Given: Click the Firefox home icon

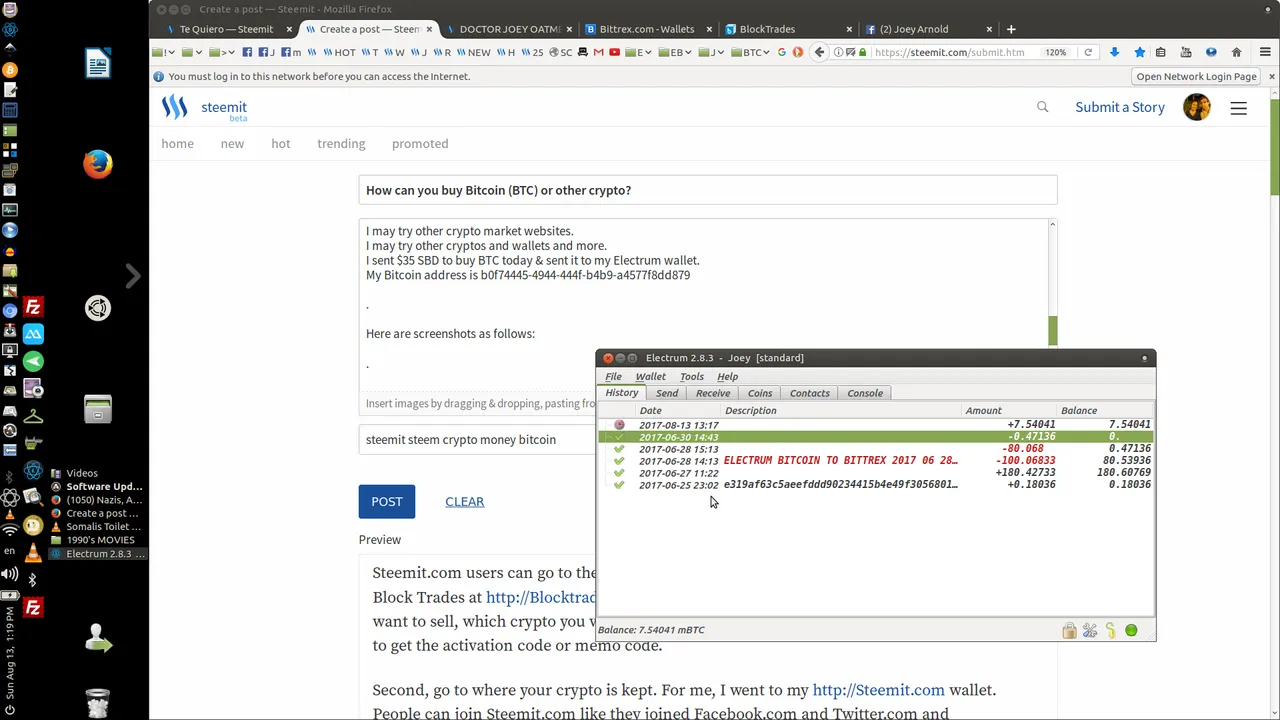Looking at the screenshot, I should click(x=1236, y=52).
